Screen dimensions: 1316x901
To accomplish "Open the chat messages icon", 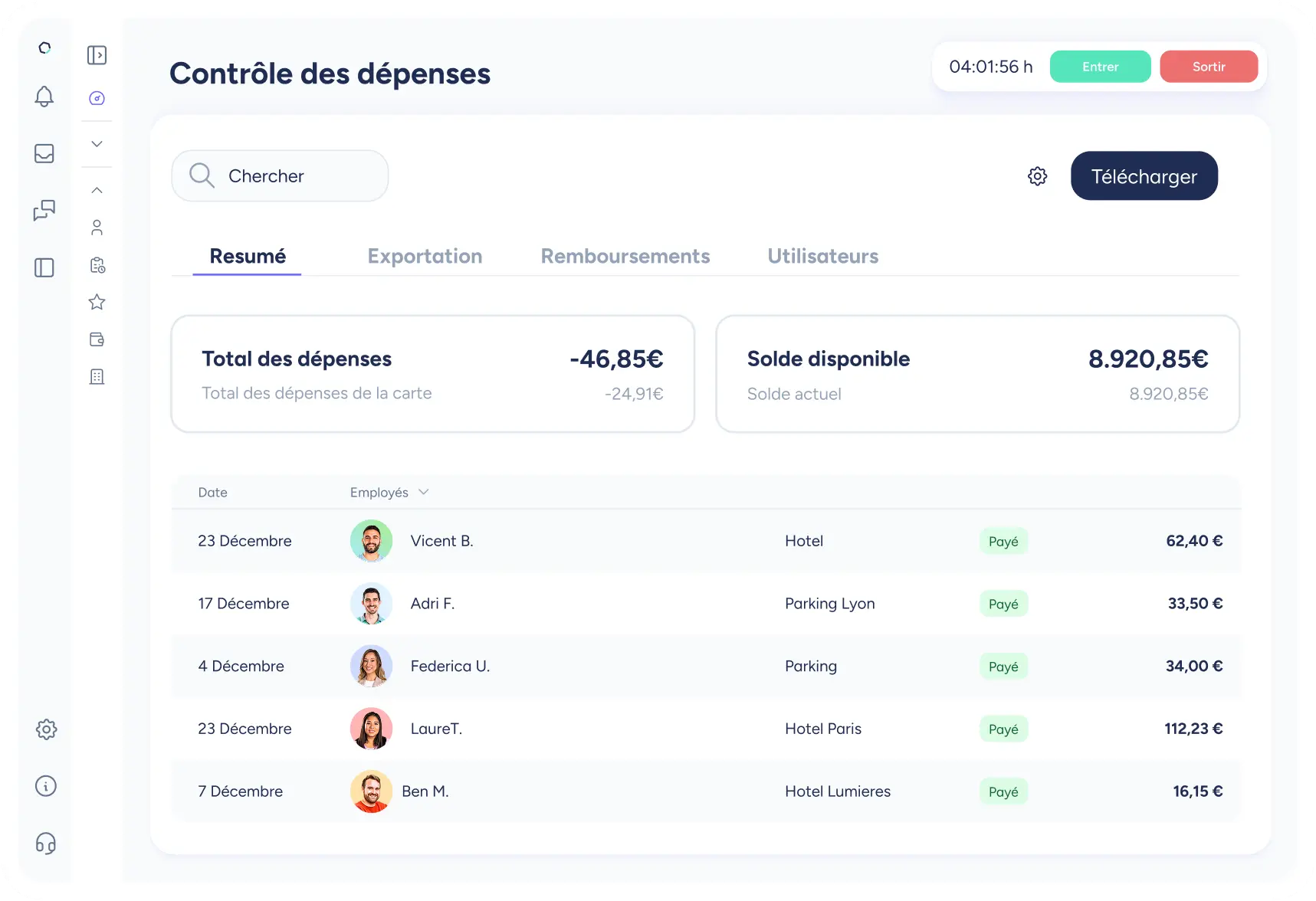I will [x=44, y=210].
